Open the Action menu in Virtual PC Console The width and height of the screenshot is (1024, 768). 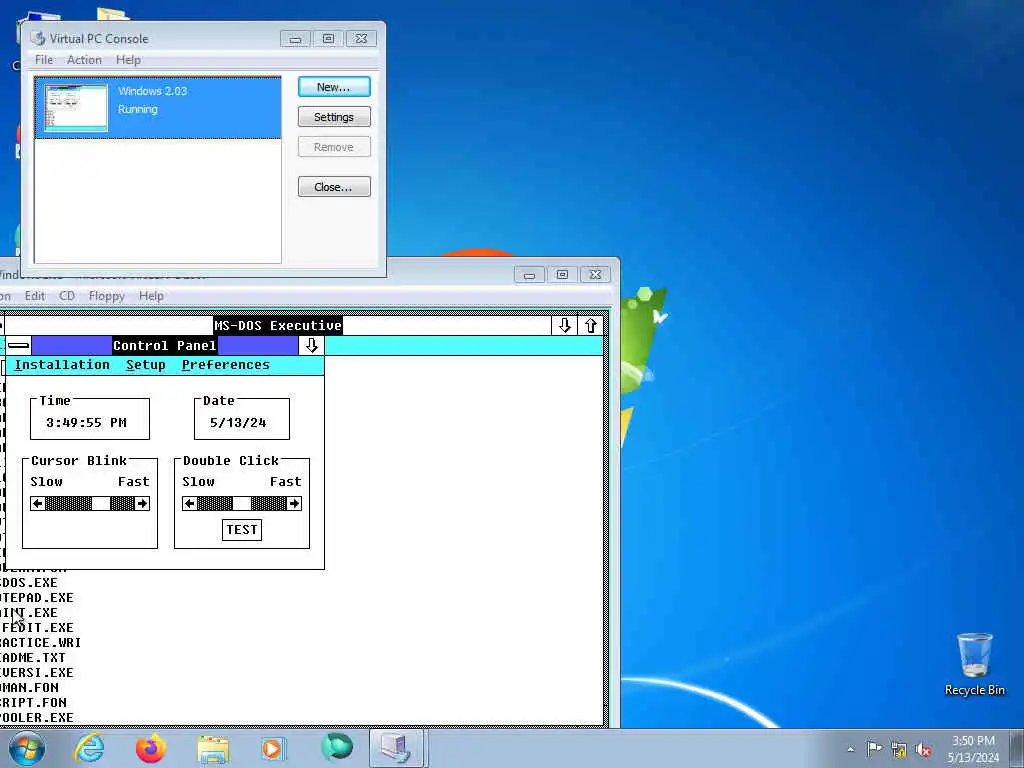84,59
